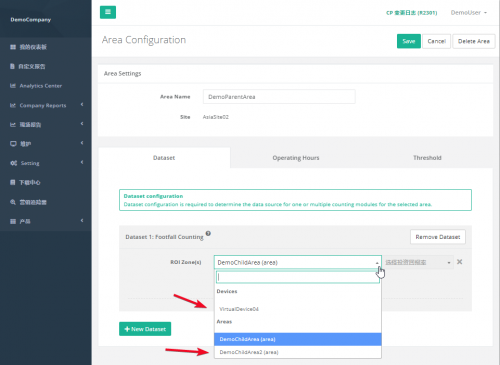Click the help icon beside Footfall Counting

[208, 233]
